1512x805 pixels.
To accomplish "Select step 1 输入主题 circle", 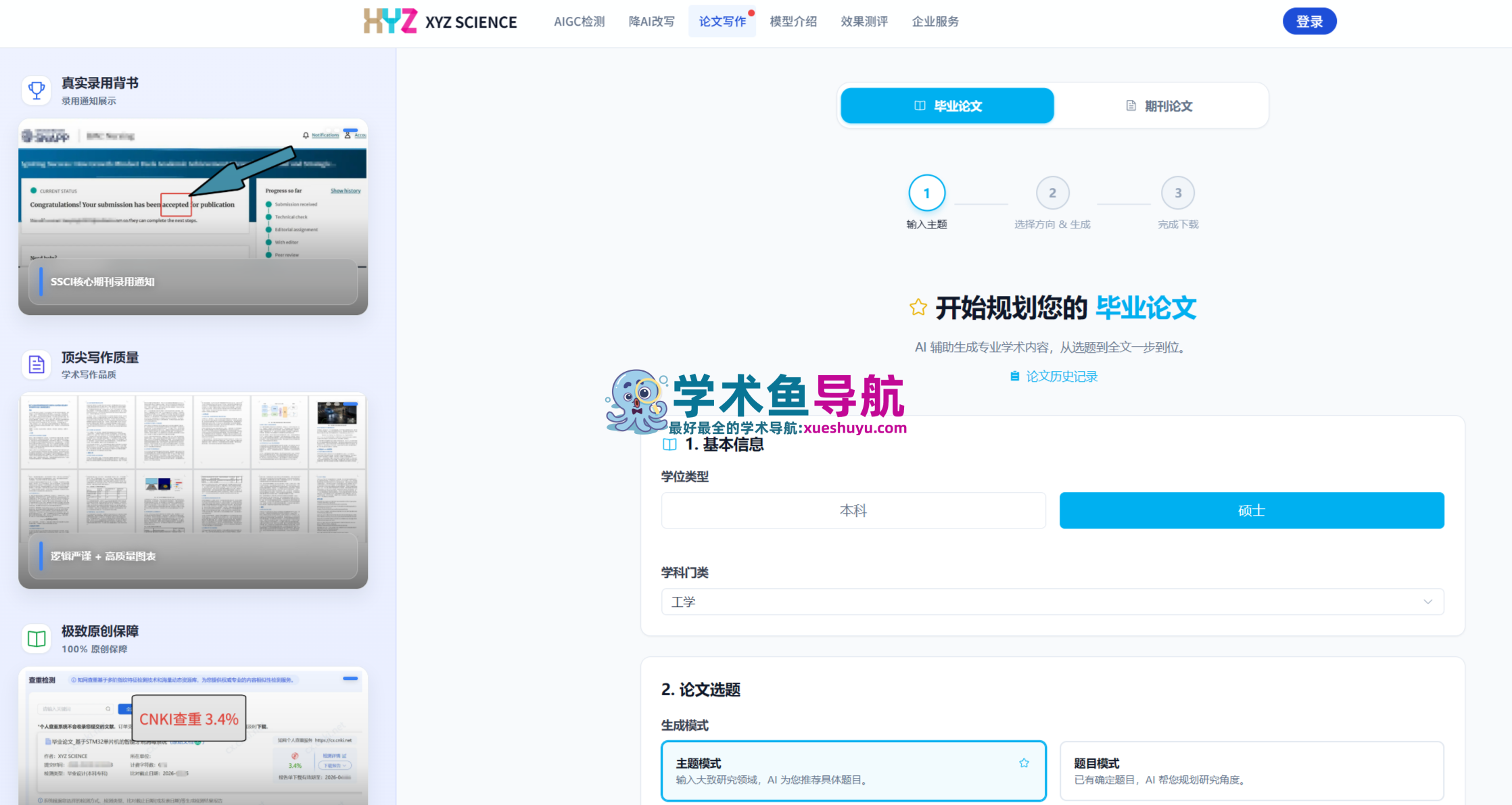I will point(926,193).
